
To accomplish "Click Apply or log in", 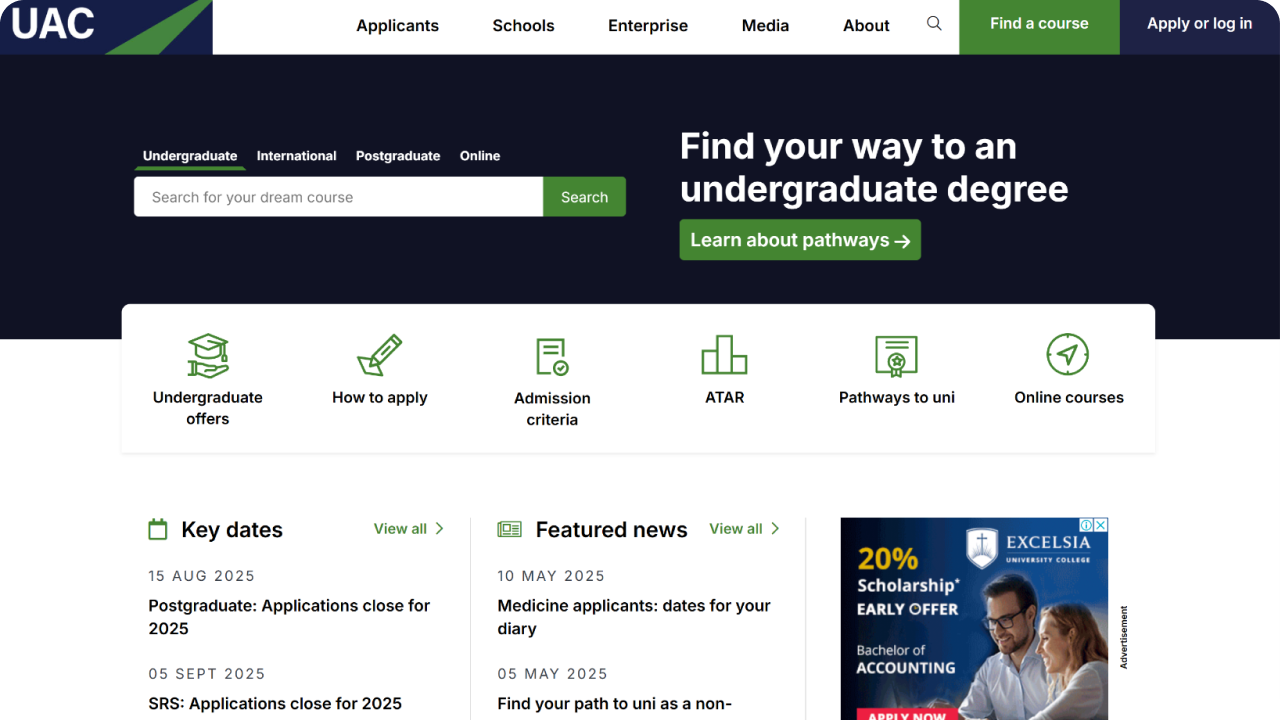I will pyautogui.click(x=1200, y=27).
